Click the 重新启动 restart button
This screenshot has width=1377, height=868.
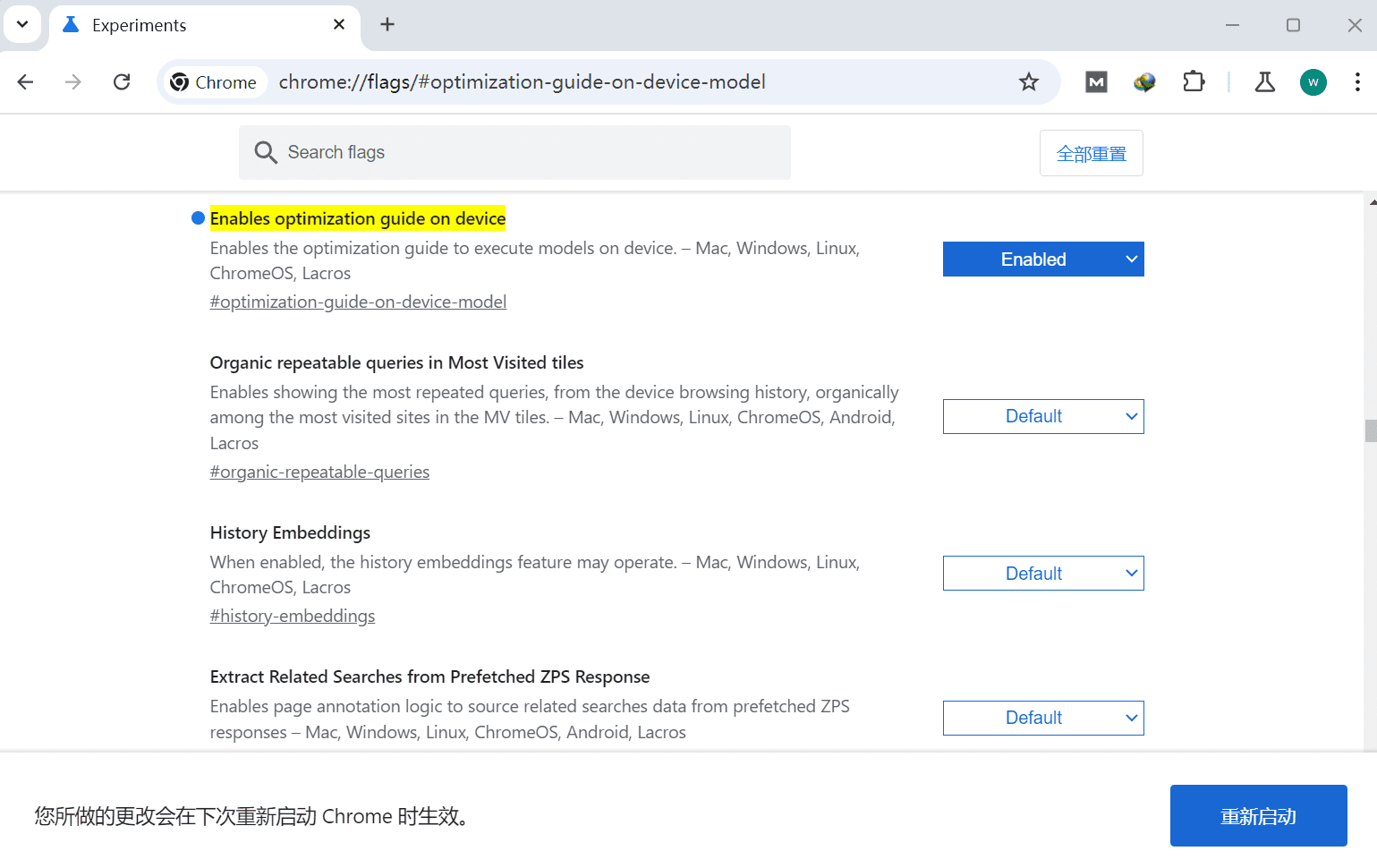[1258, 815]
